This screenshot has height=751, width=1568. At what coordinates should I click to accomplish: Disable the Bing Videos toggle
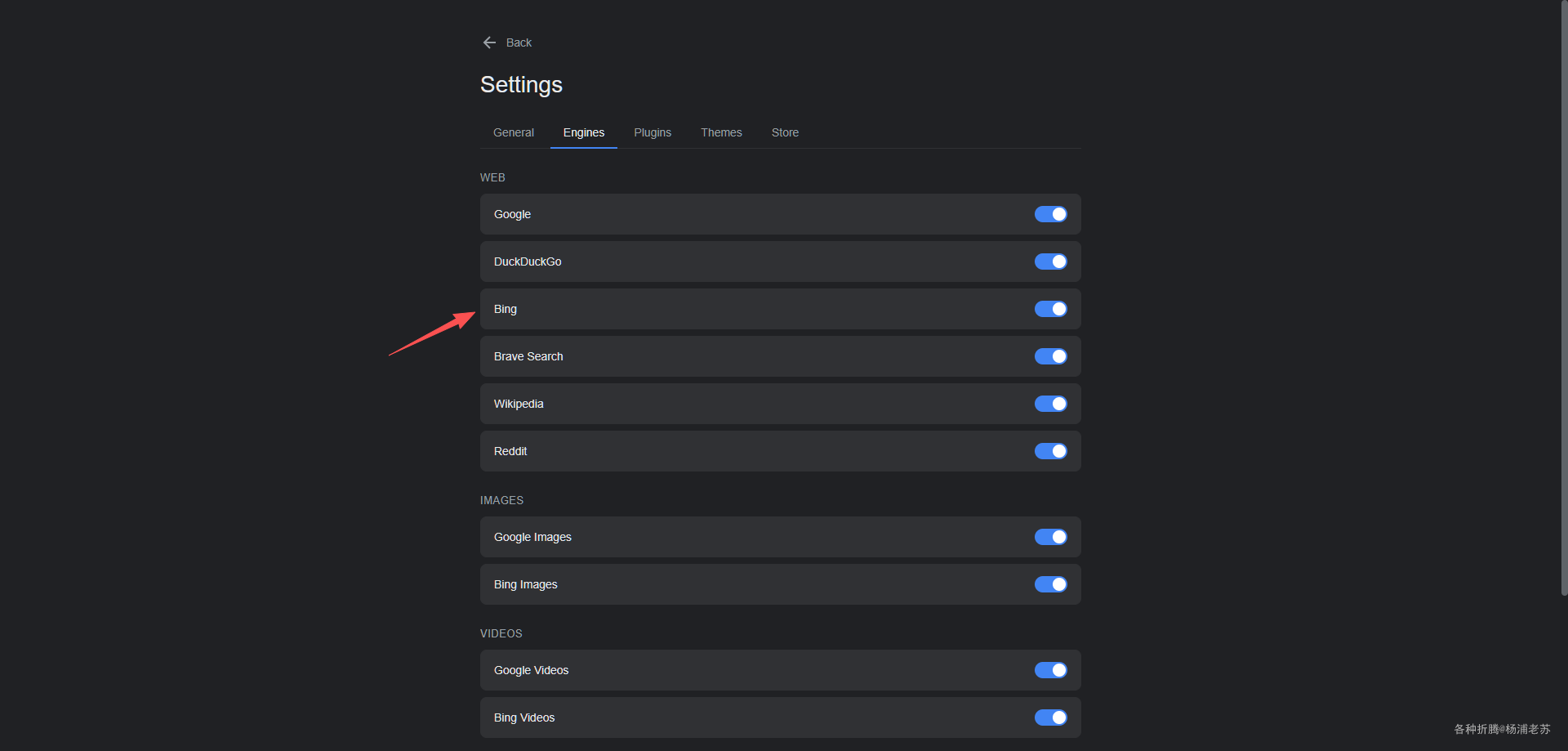coord(1050,717)
